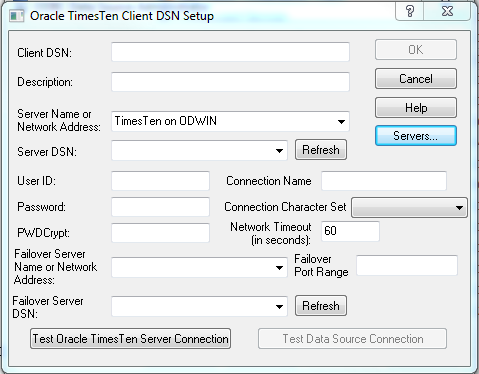Click the Oracle TimesTen dialog title icon

pos(17,16)
